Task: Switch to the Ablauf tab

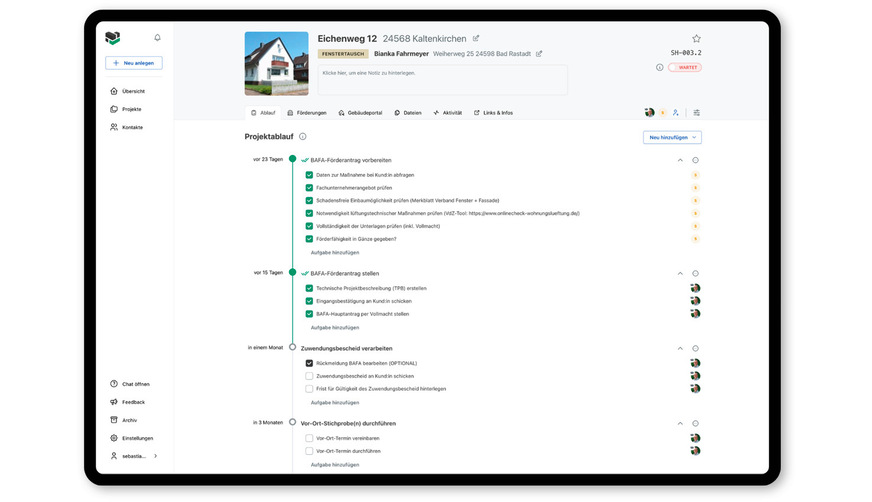Action: click(263, 113)
